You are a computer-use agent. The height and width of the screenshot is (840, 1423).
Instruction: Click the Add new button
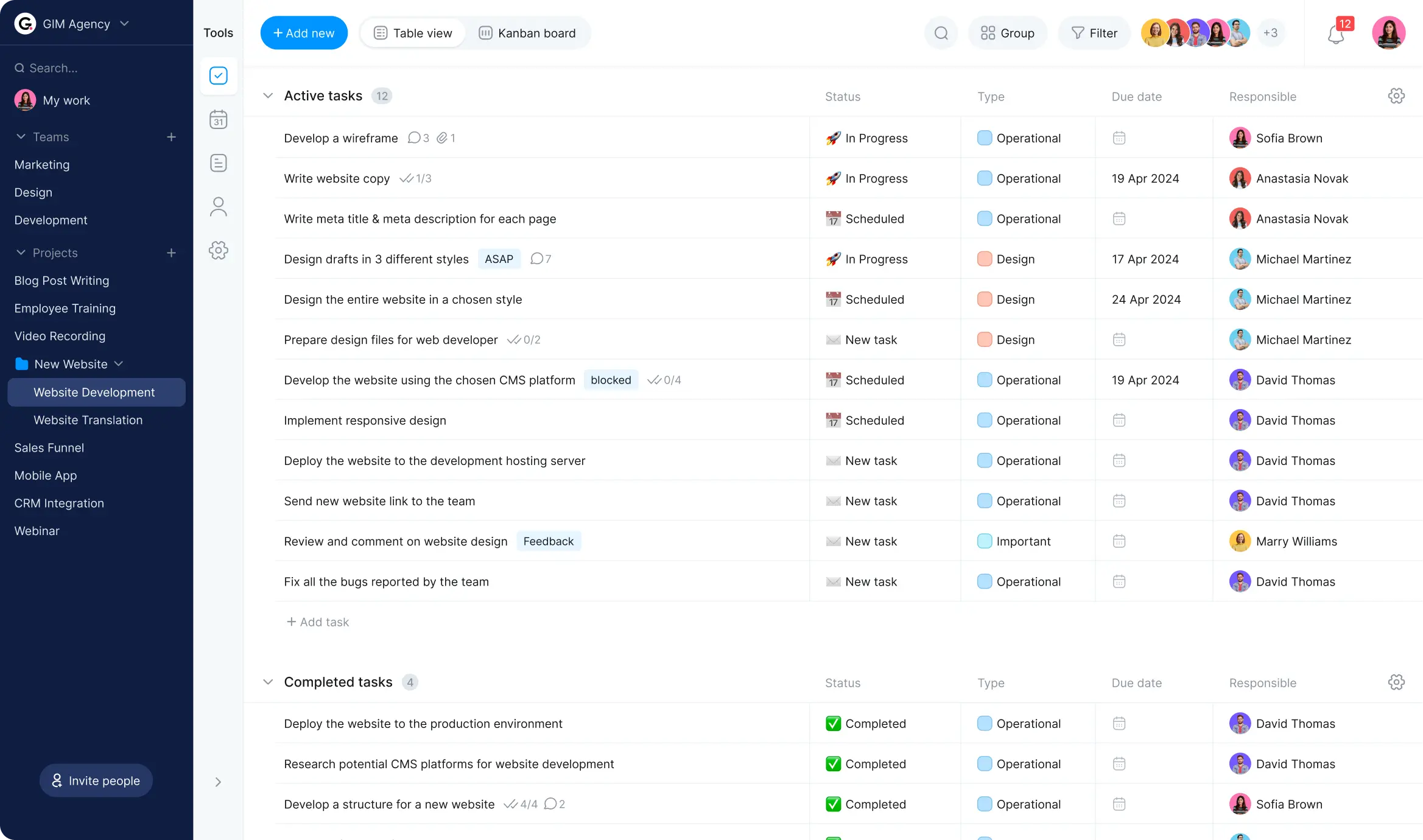coord(304,33)
